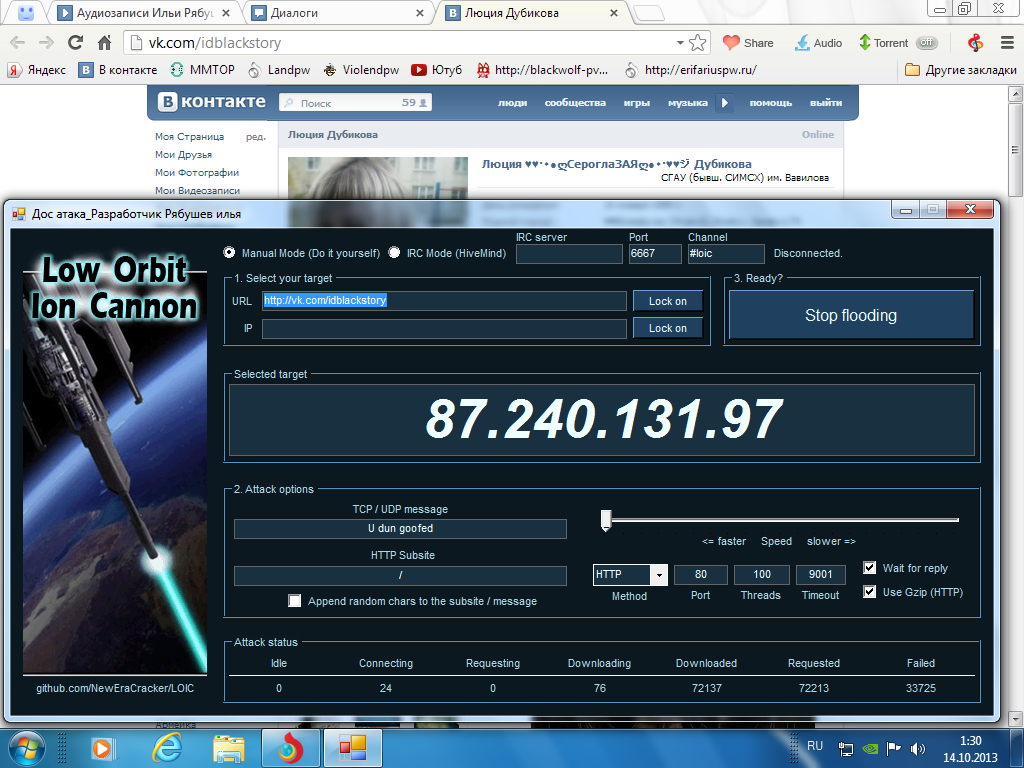1024x768 pixels.
Task: Open Мои Фотографии link
Action: click(x=197, y=172)
